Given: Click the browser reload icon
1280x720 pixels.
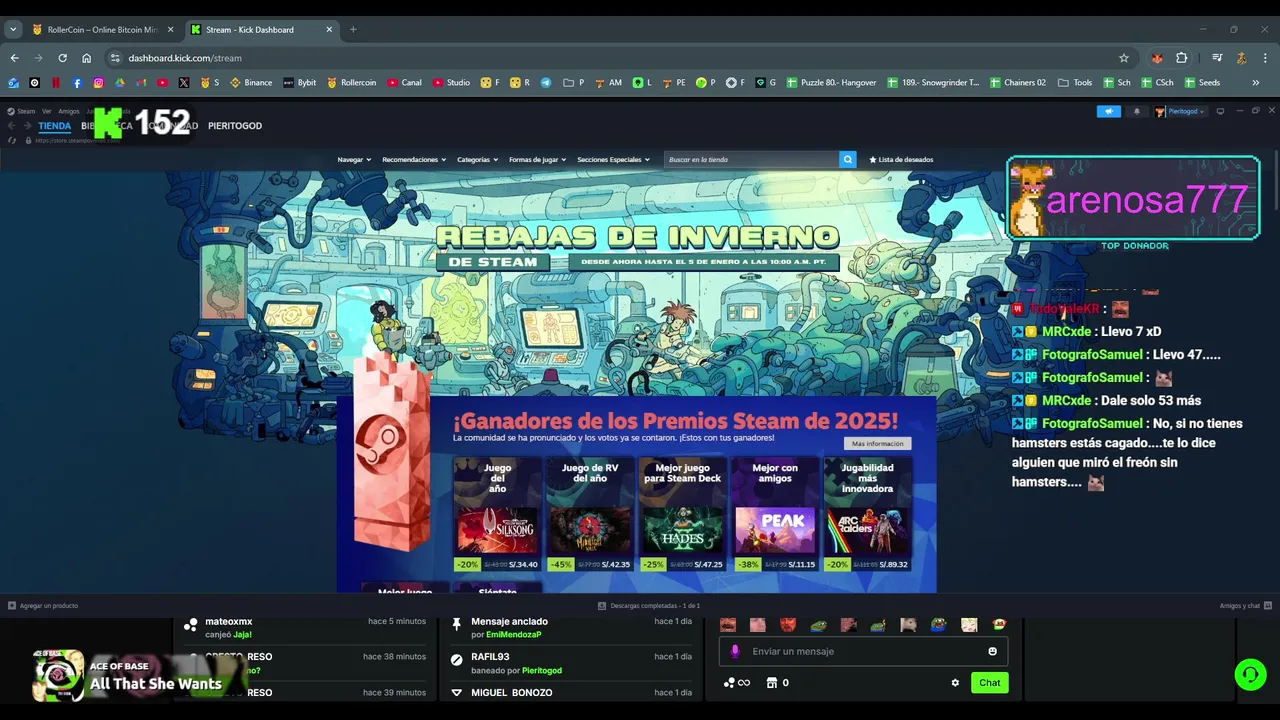Looking at the screenshot, I should point(62,58).
